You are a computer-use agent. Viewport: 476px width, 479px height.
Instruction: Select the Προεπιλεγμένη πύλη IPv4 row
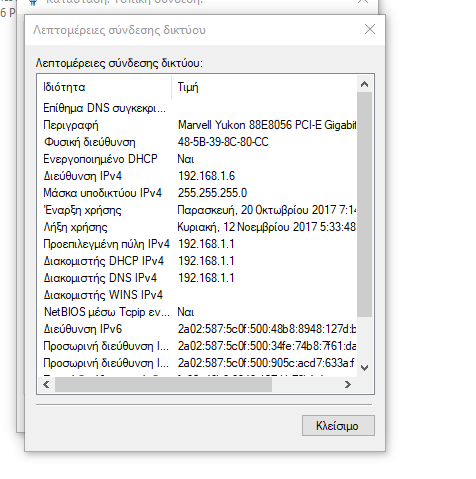pos(197,244)
